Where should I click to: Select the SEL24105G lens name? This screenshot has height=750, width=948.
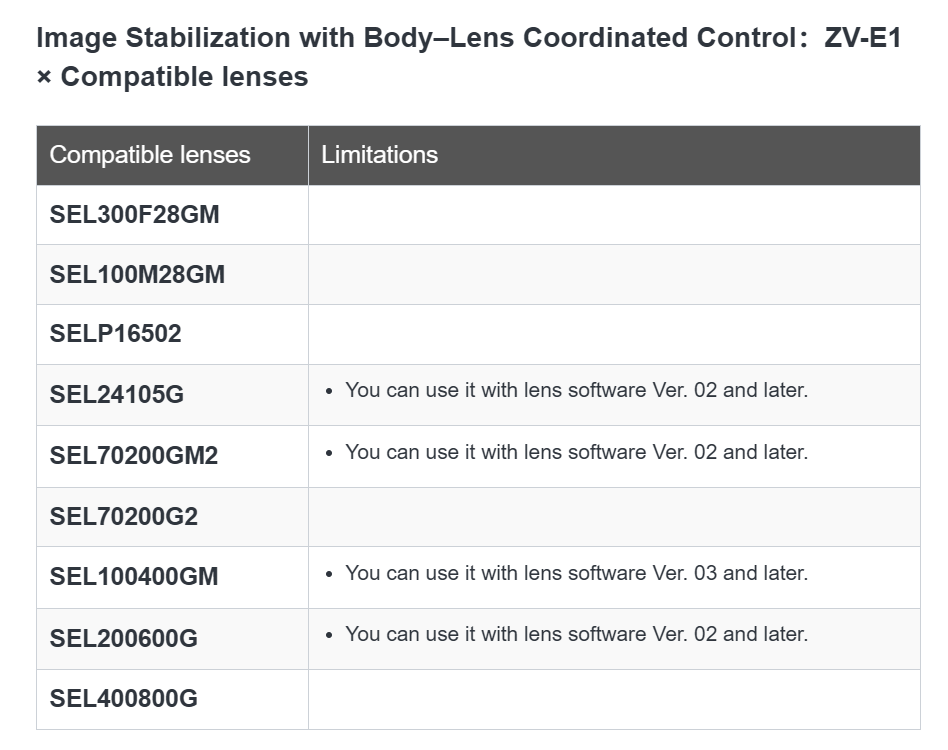point(117,395)
